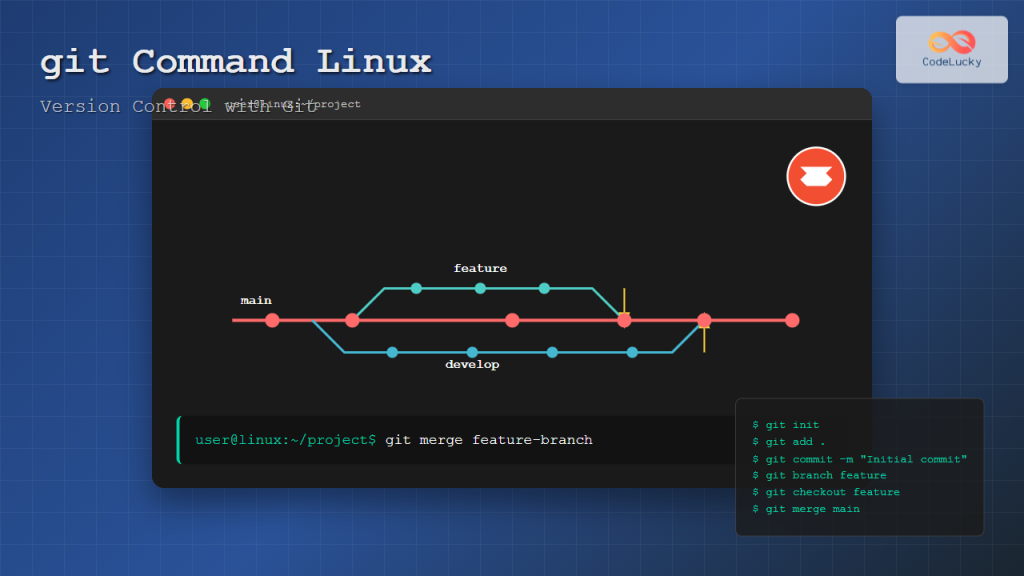This screenshot has width=1024, height=576.
Task: Click the git merge main command line
Action: coord(806,508)
